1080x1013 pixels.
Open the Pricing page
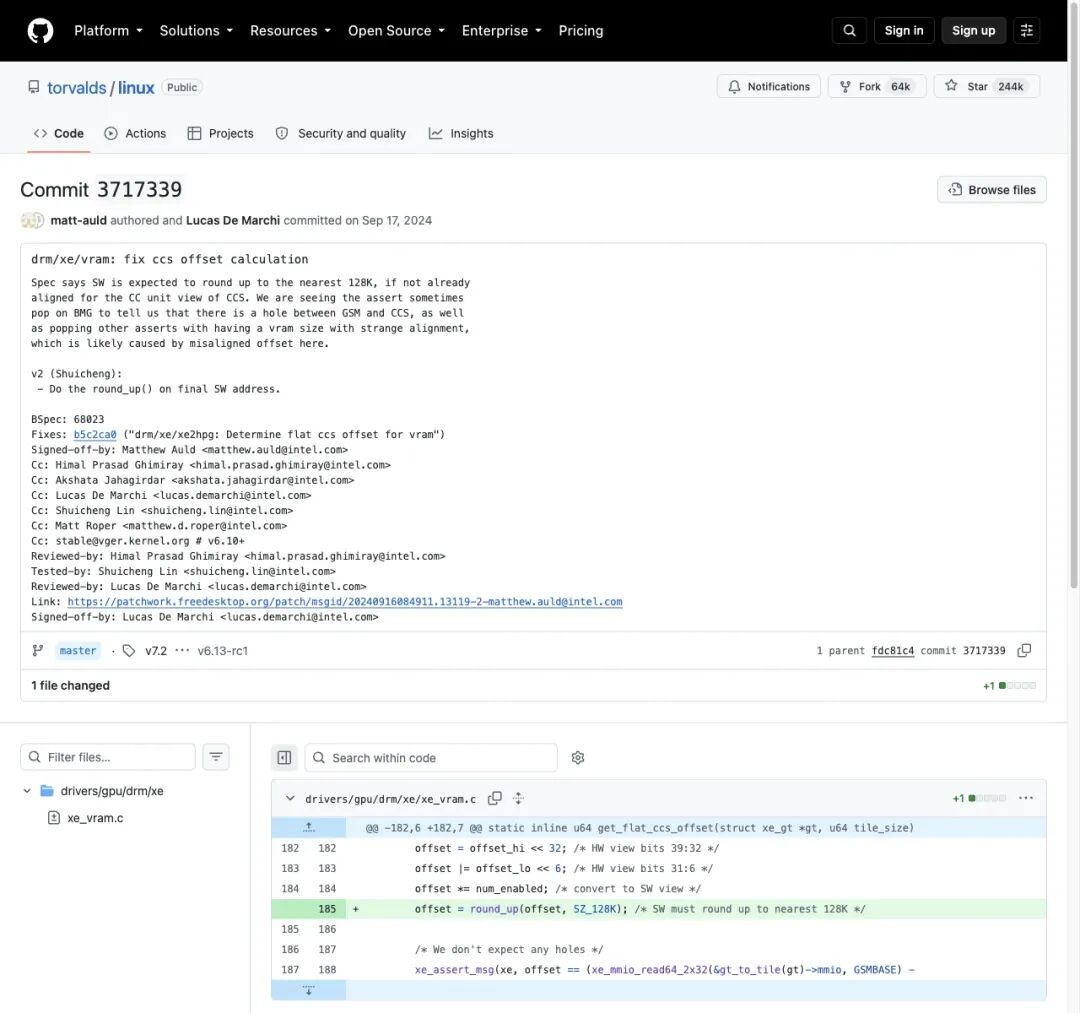coord(581,31)
